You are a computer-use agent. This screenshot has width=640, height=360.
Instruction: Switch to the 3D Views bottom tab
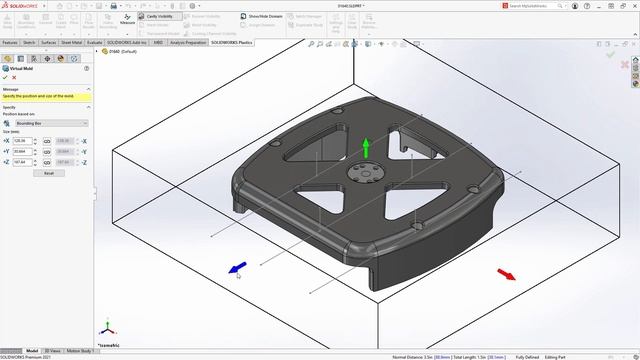(52, 351)
